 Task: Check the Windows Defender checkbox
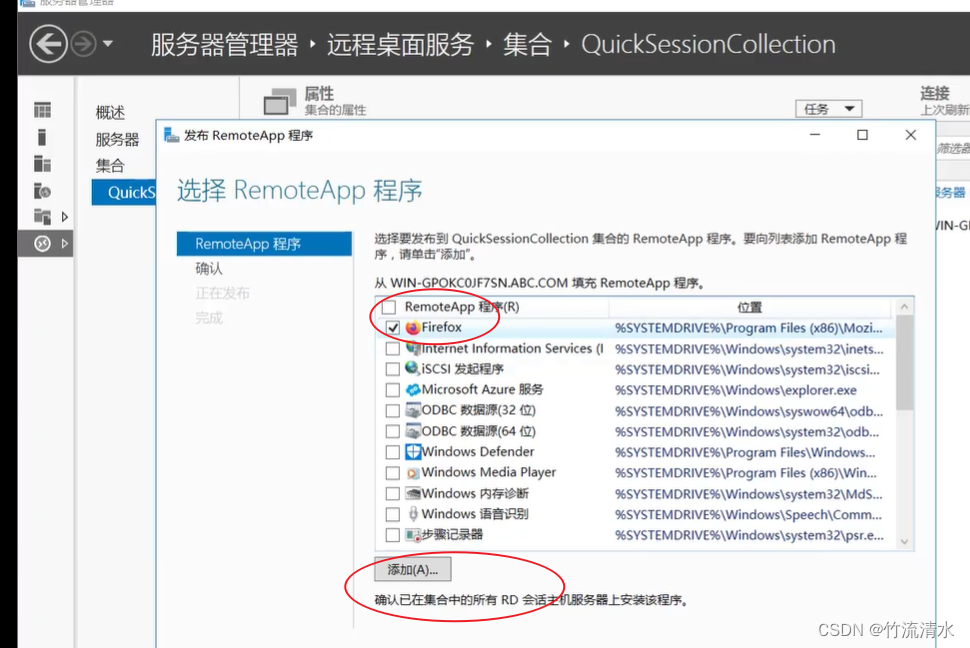coord(392,452)
